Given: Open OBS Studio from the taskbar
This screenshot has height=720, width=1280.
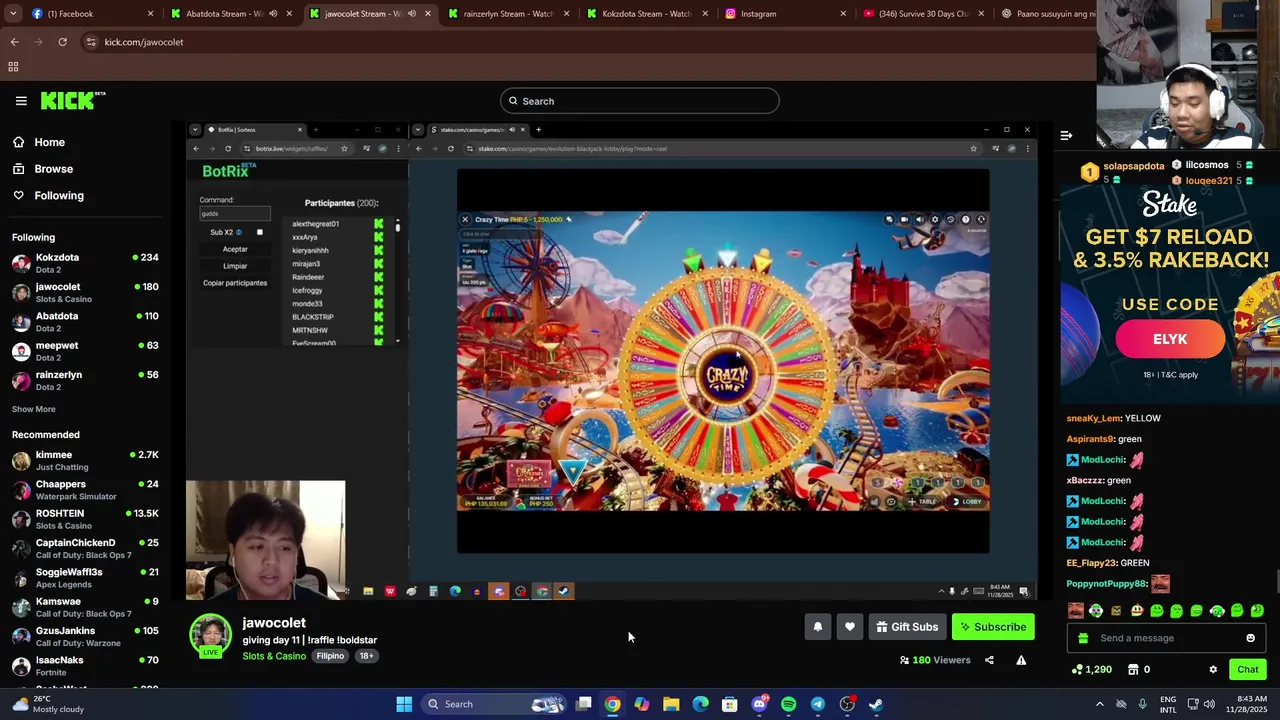Looking at the screenshot, I should 847,704.
